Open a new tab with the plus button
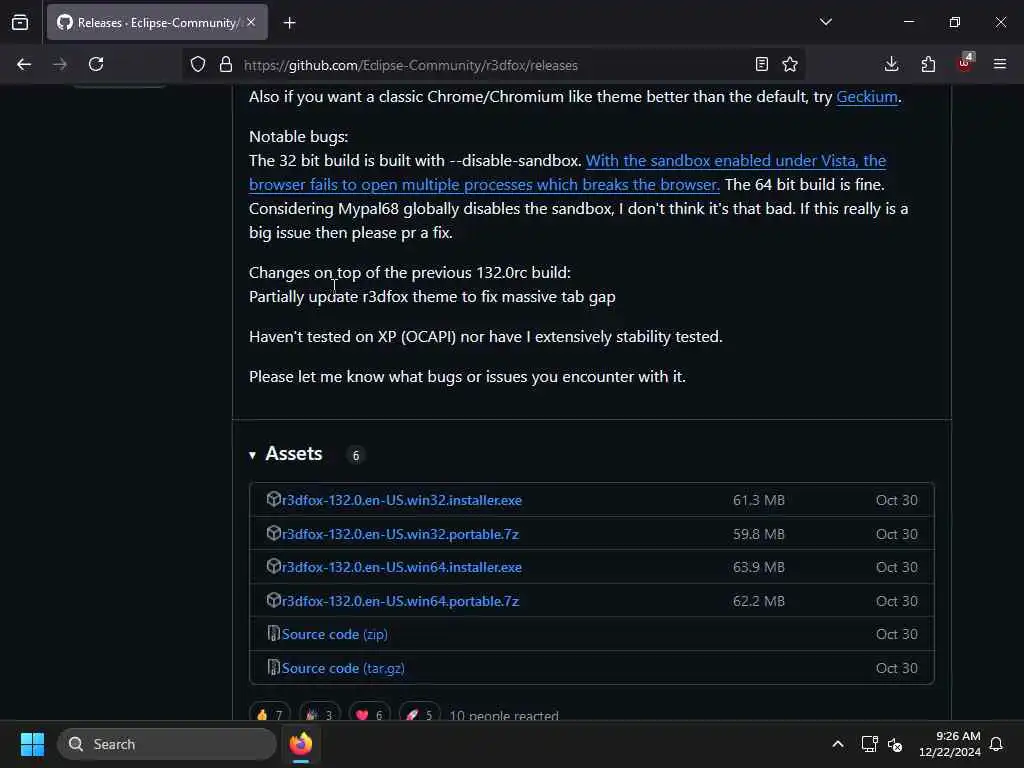This screenshot has height=768, width=1024. coord(289,23)
